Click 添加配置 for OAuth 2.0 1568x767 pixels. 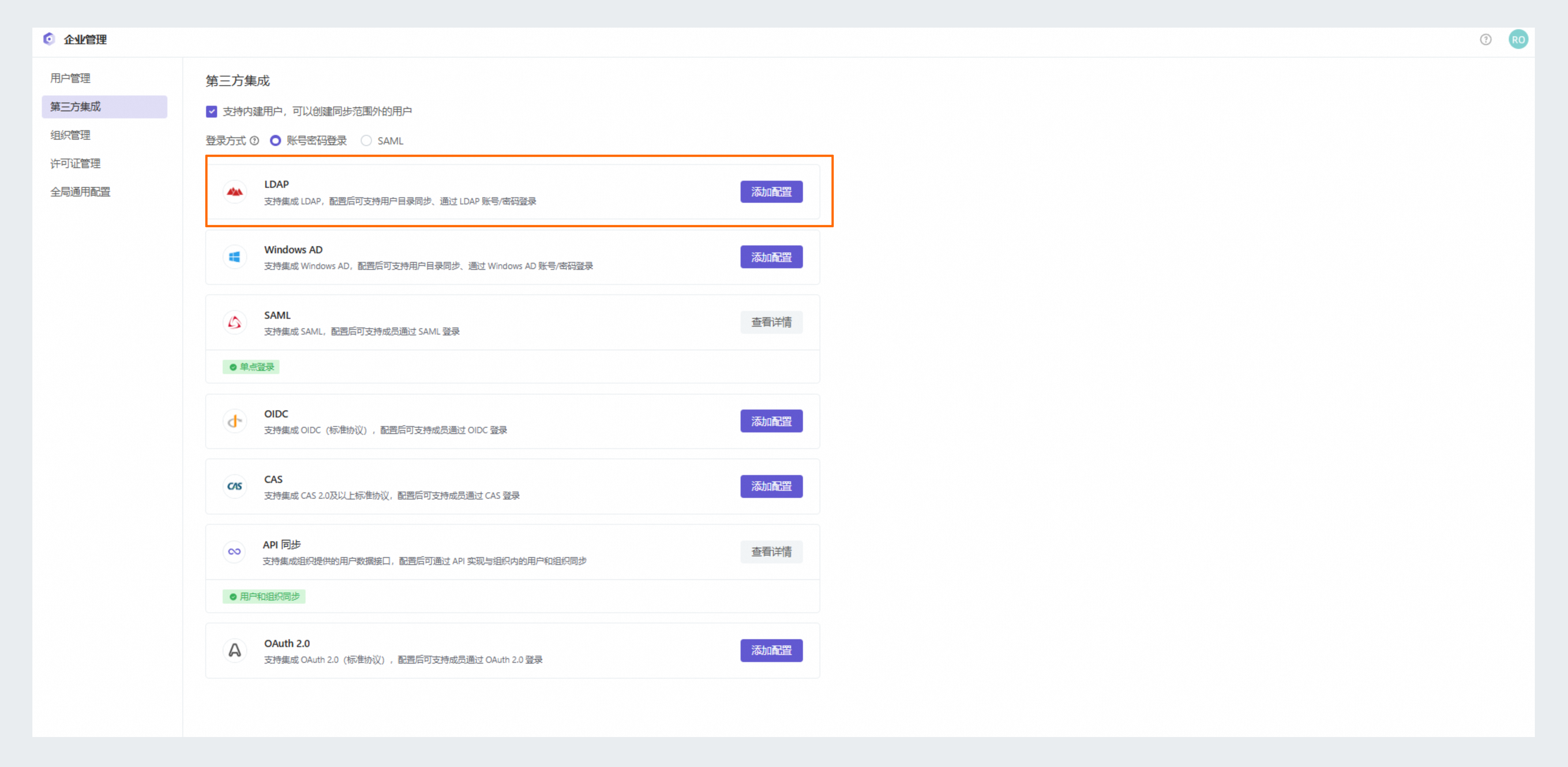[x=771, y=651]
